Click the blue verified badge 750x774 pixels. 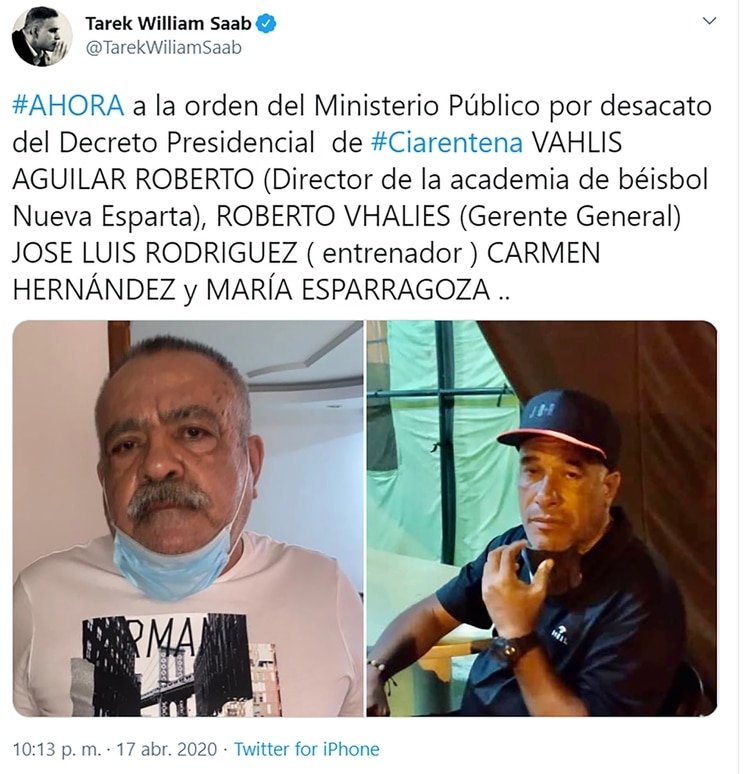point(267,24)
